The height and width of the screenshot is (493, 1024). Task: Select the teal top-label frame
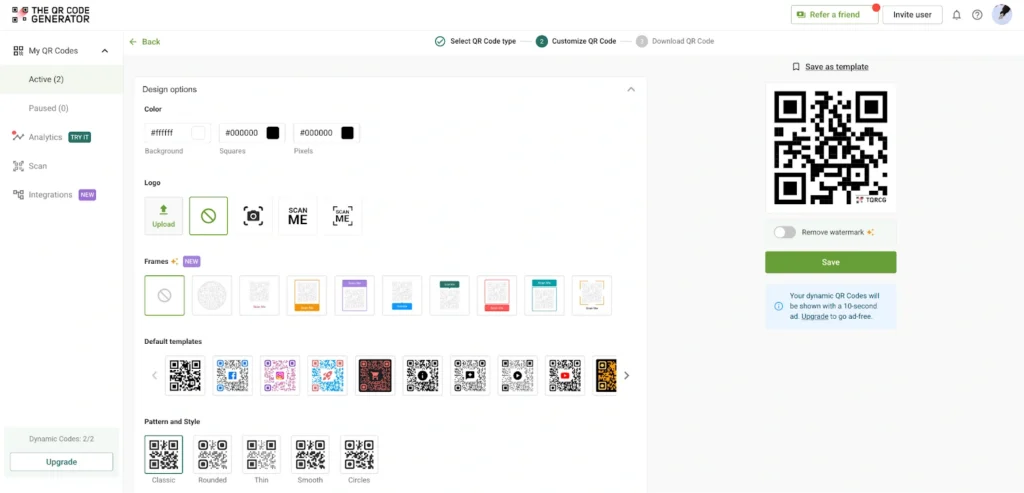click(545, 295)
